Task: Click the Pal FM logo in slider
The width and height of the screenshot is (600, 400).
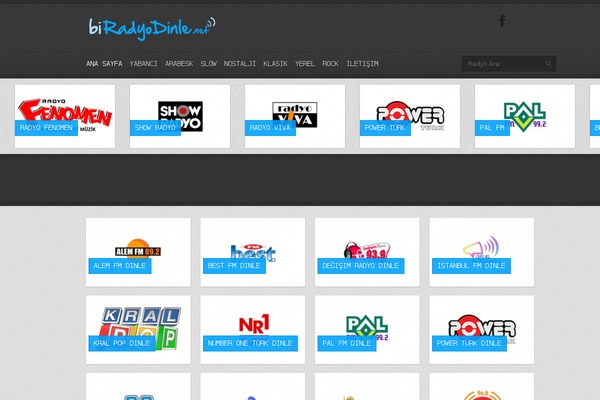Action: click(525, 116)
